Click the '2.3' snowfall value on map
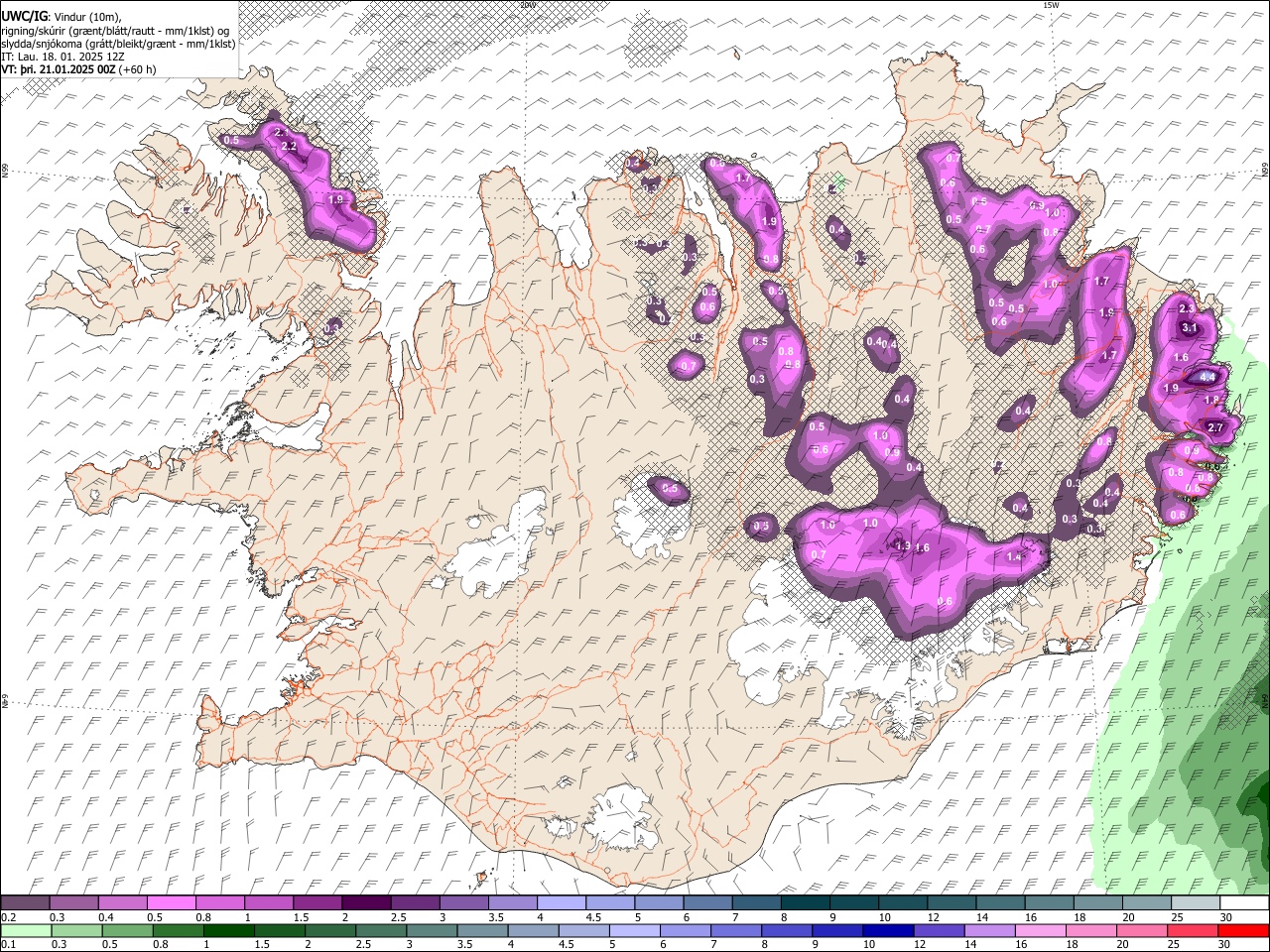 click(x=1187, y=309)
